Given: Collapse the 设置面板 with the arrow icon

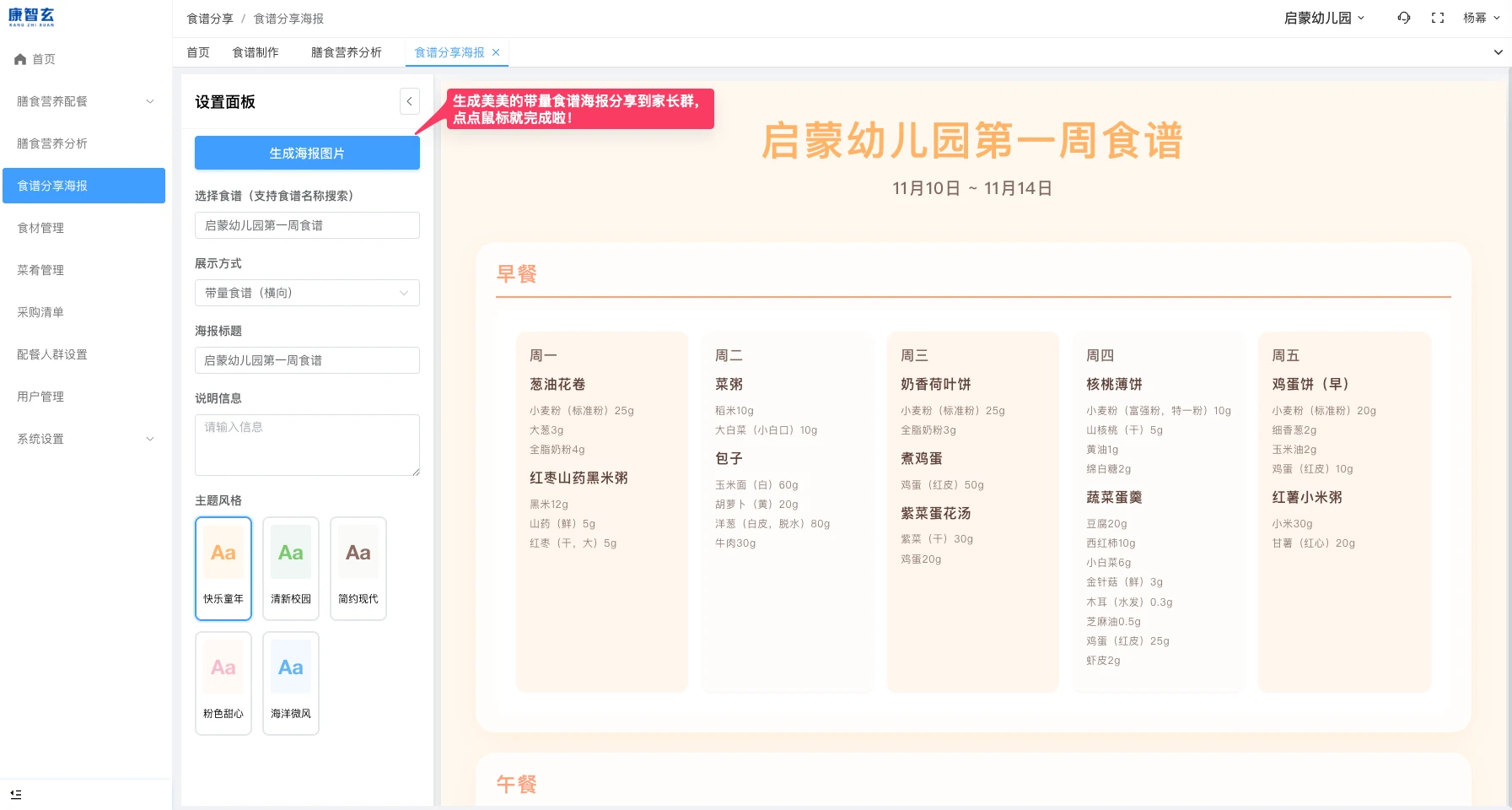Looking at the screenshot, I should (x=409, y=101).
